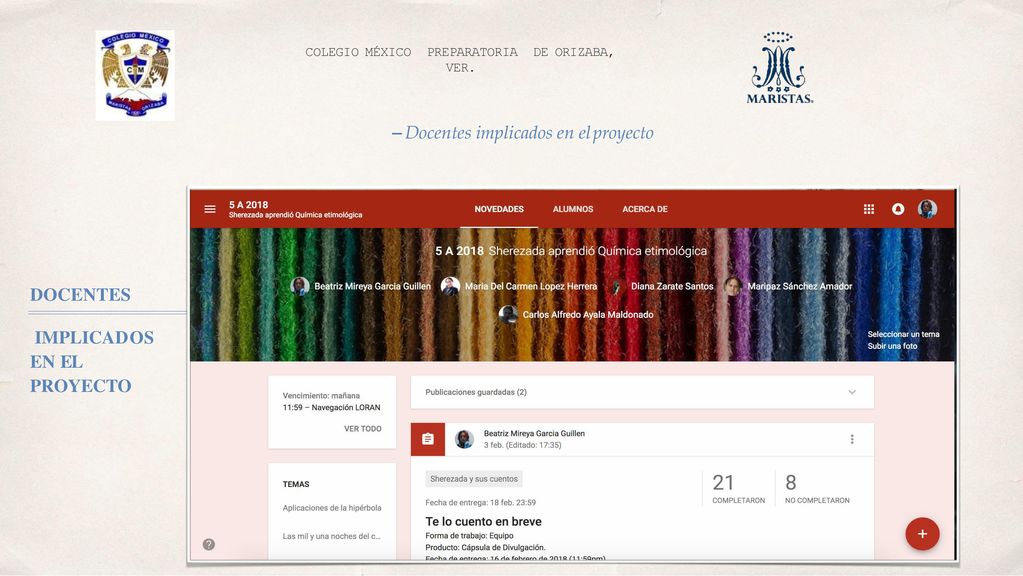Screen dimensions: 1023x576
Task: Click the Maristas logo
Action: point(780,68)
